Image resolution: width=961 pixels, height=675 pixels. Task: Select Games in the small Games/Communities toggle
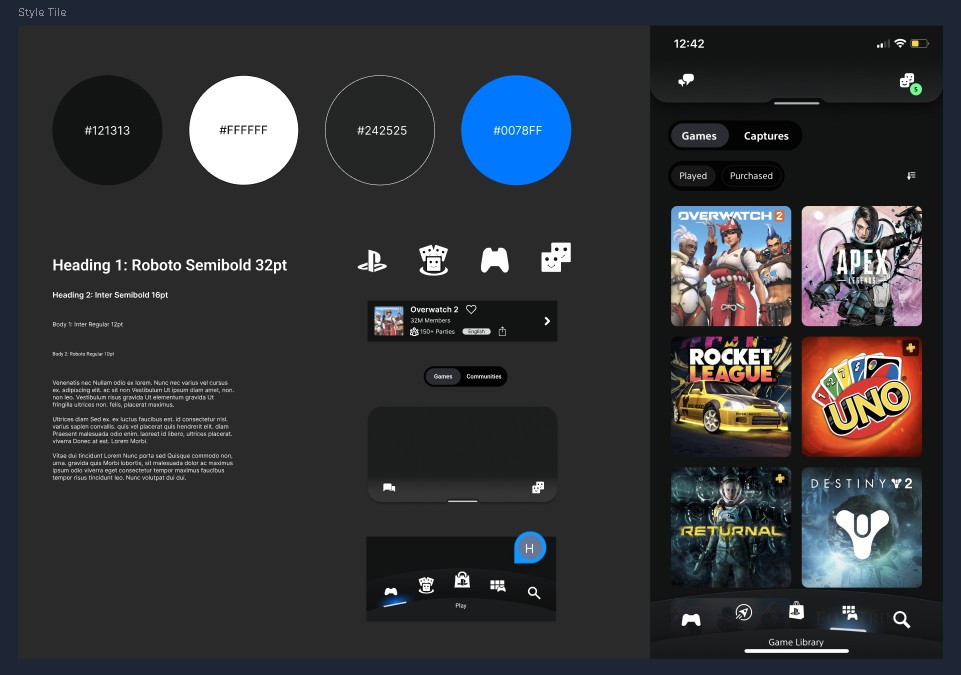(x=443, y=376)
